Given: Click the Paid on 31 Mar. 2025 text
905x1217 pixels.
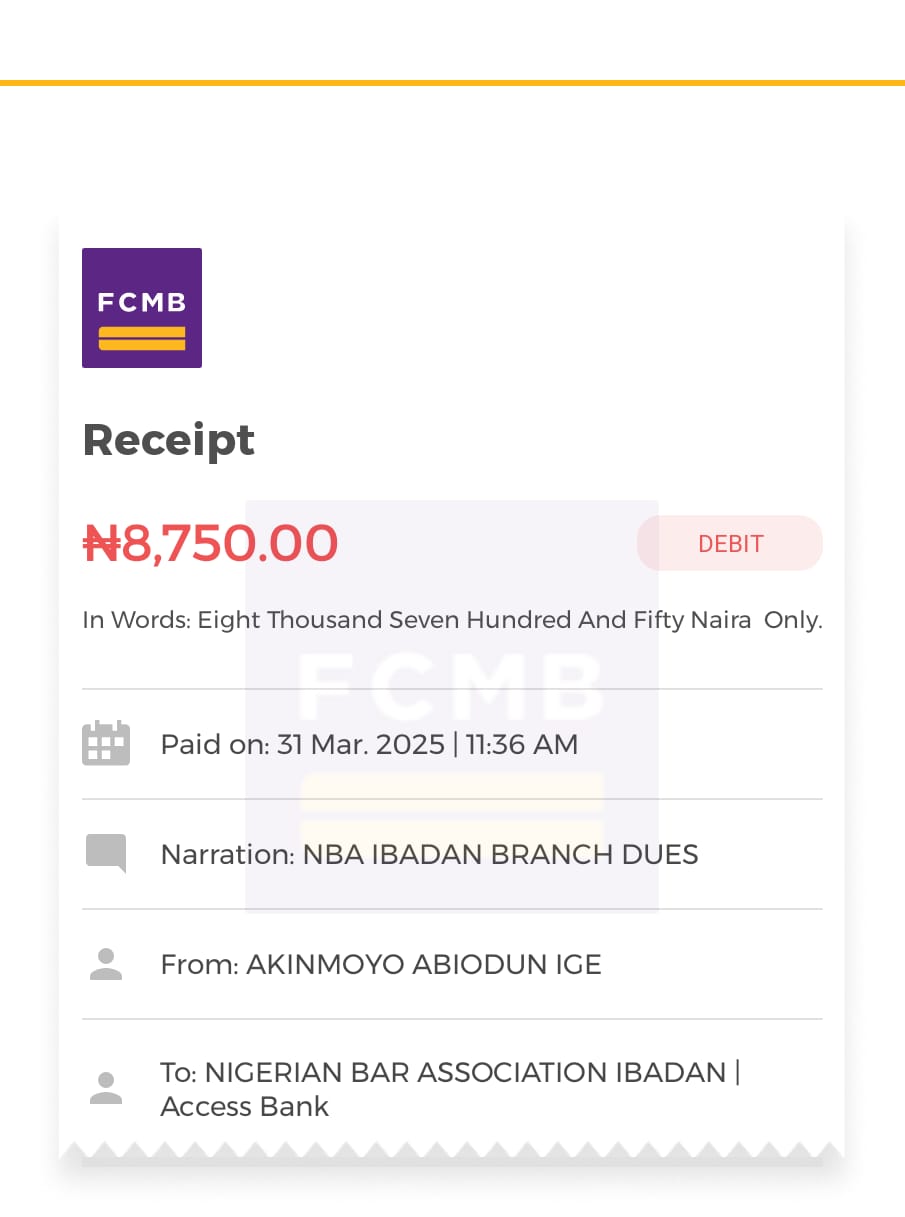Looking at the screenshot, I should [x=303, y=744].
